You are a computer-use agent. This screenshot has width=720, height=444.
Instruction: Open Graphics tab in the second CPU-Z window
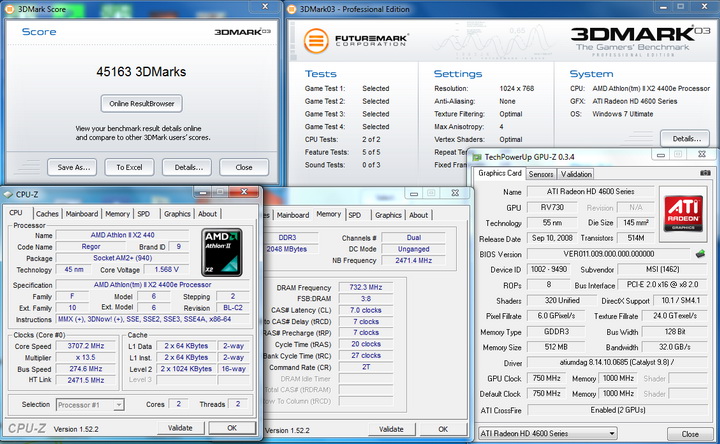point(388,215)
